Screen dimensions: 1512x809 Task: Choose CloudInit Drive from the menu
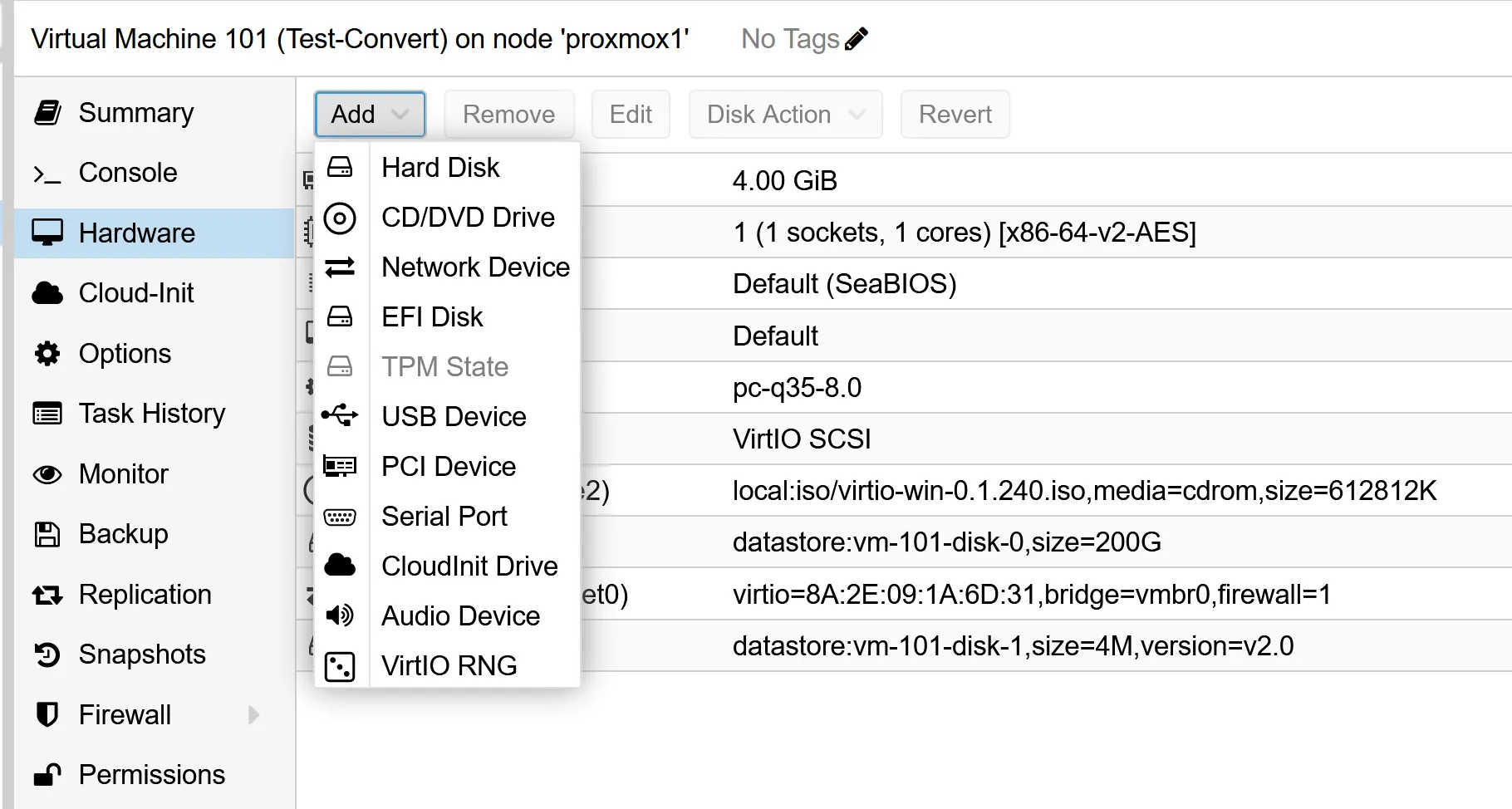click(469, 566)
